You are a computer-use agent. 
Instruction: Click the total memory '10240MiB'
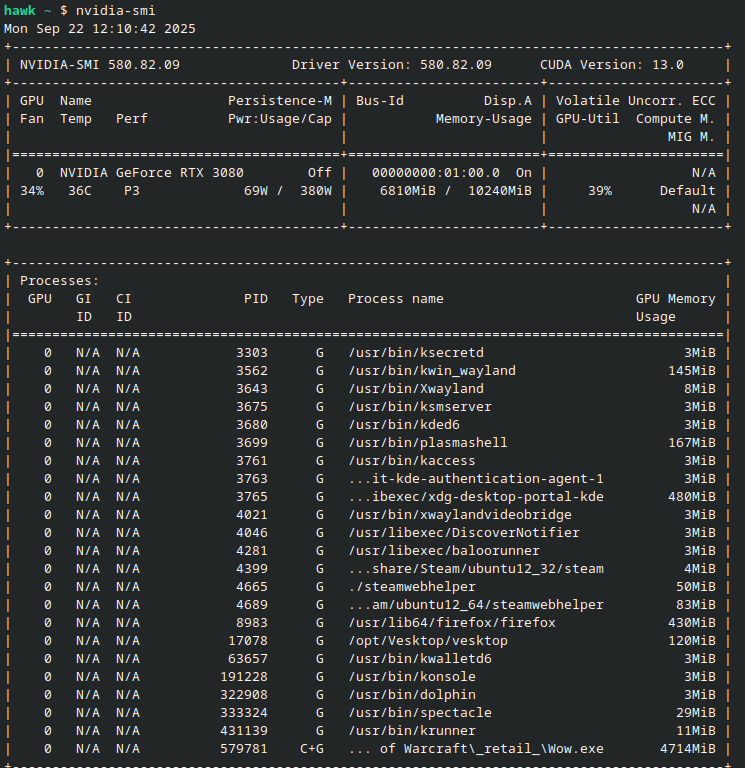tap(500, 191)
